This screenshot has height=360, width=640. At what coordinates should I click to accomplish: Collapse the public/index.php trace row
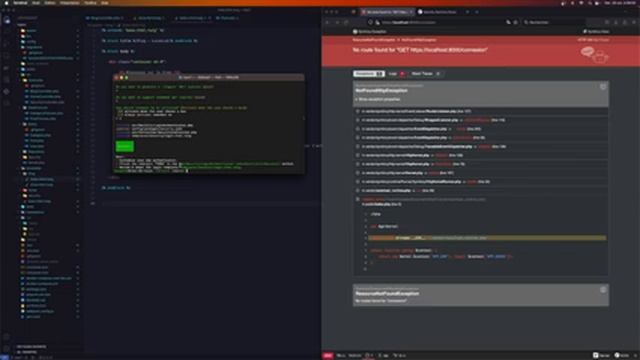click(480, 202)
